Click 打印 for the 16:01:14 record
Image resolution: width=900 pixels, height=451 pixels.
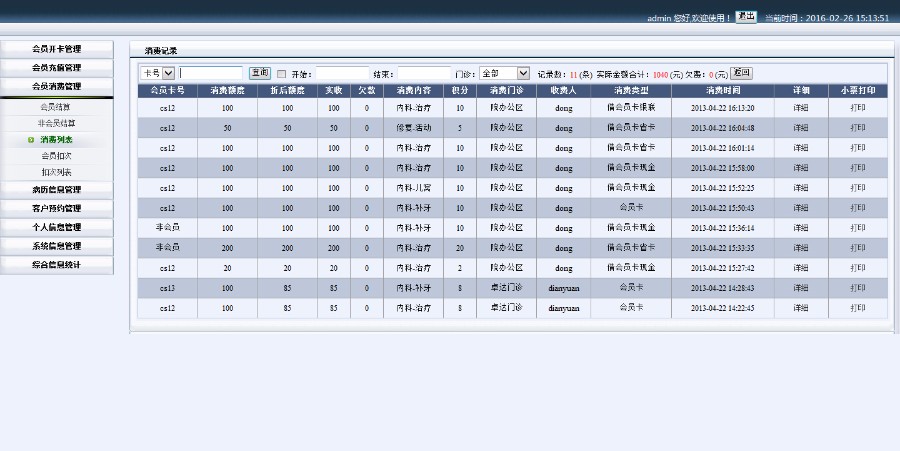pyautogui.click(x=858, y=148)
